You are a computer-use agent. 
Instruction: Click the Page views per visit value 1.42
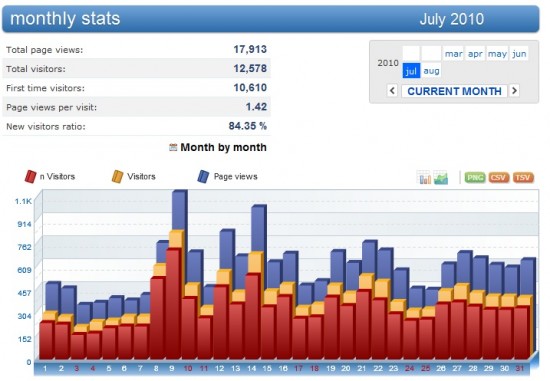[x=256, y=107]
